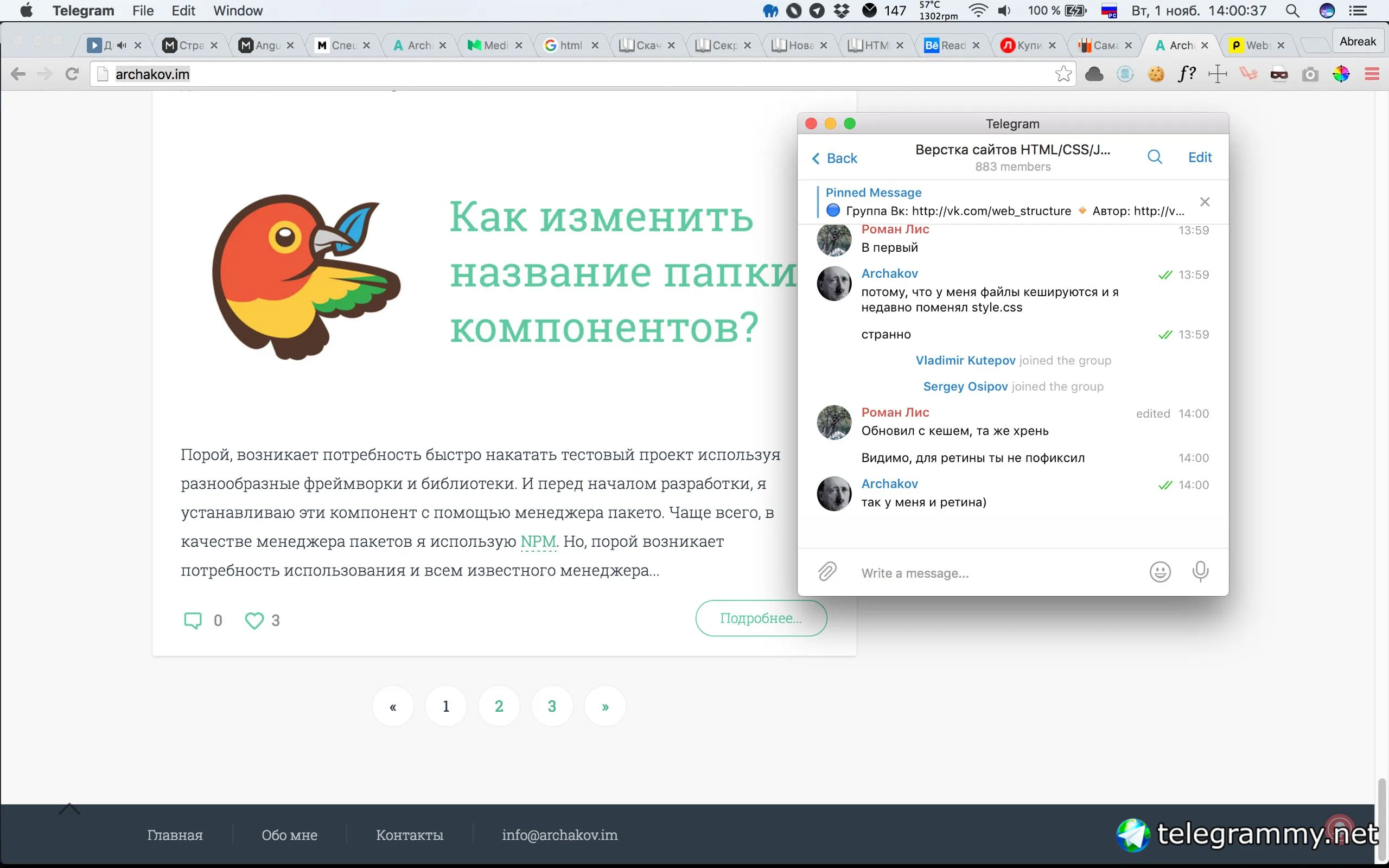Click the comments bubble icon under the post

coord(192,621)
